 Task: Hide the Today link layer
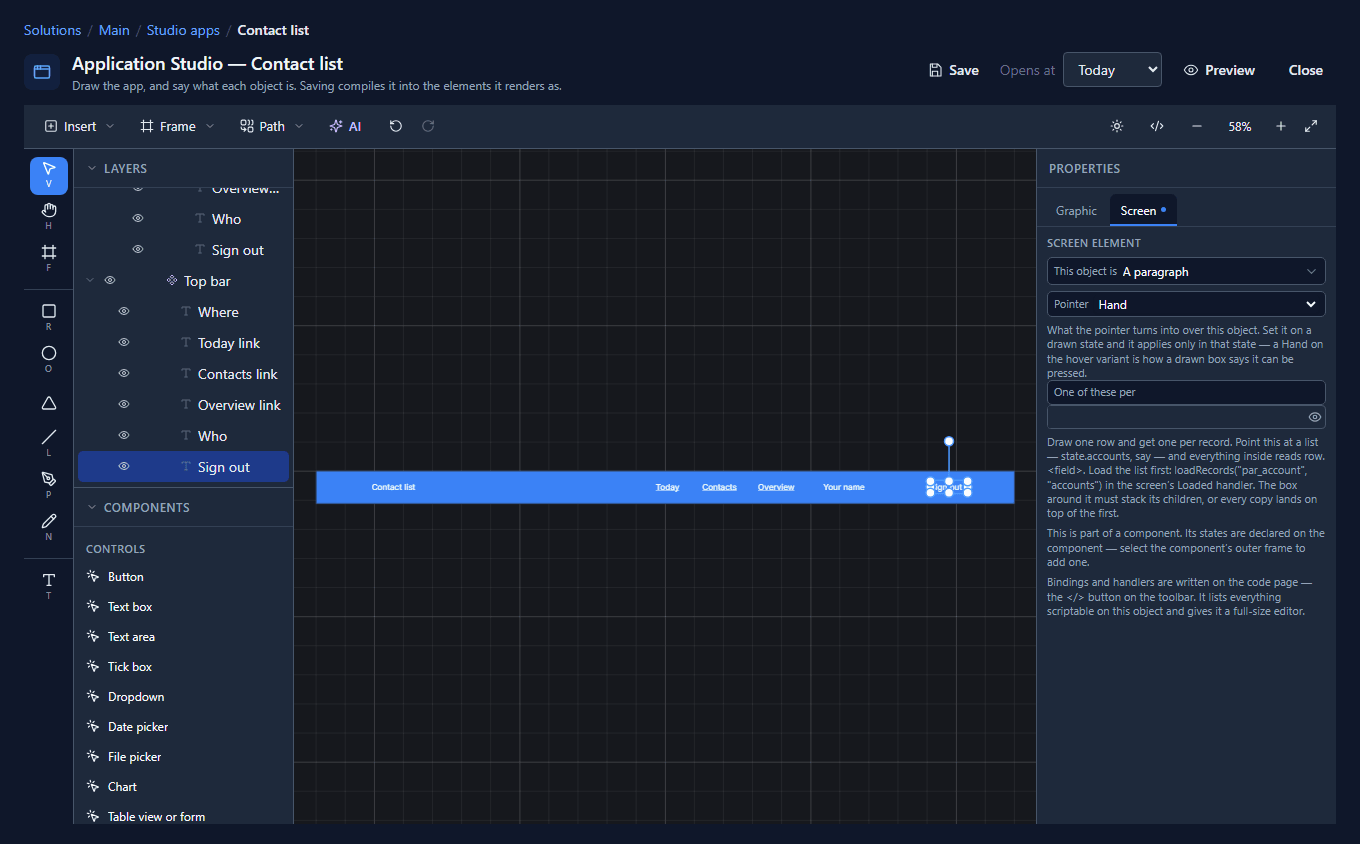tap(124, 343)
